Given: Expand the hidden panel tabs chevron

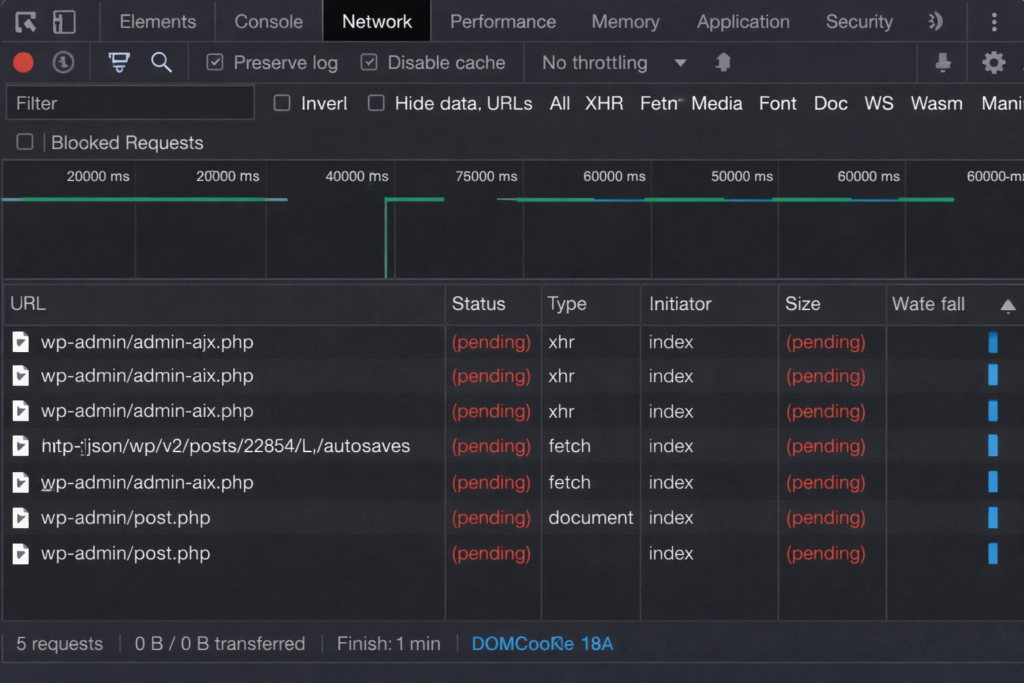Looking at the screenshot, I should pos(934,21).
